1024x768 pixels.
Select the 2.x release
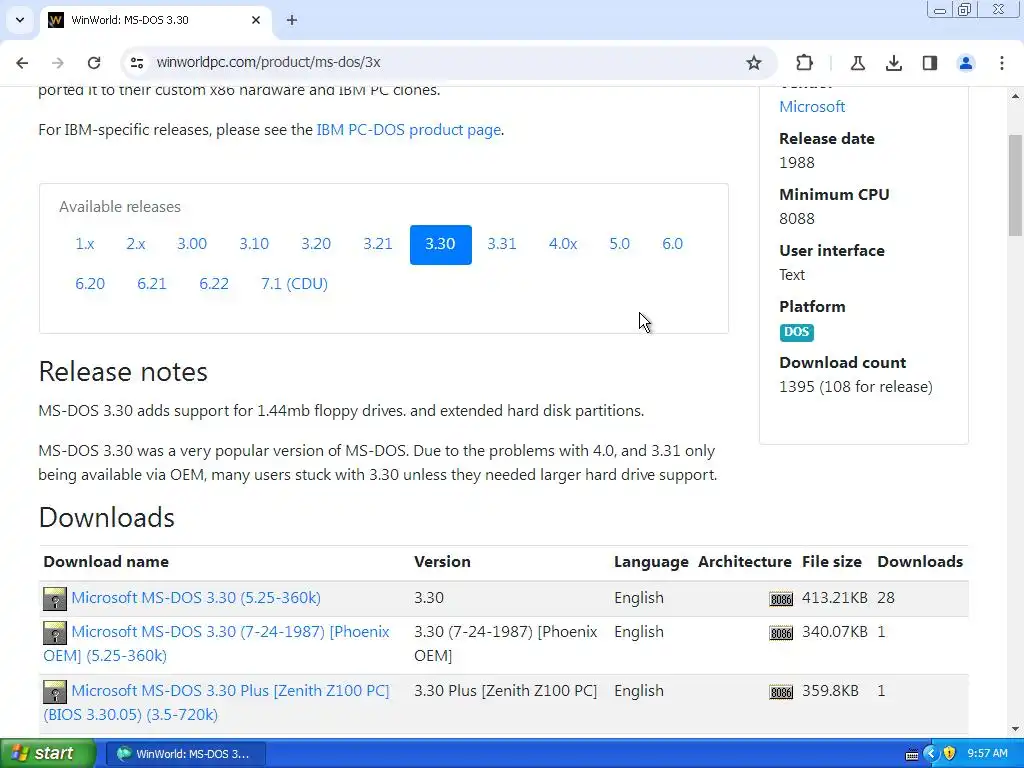pos(136,244)
